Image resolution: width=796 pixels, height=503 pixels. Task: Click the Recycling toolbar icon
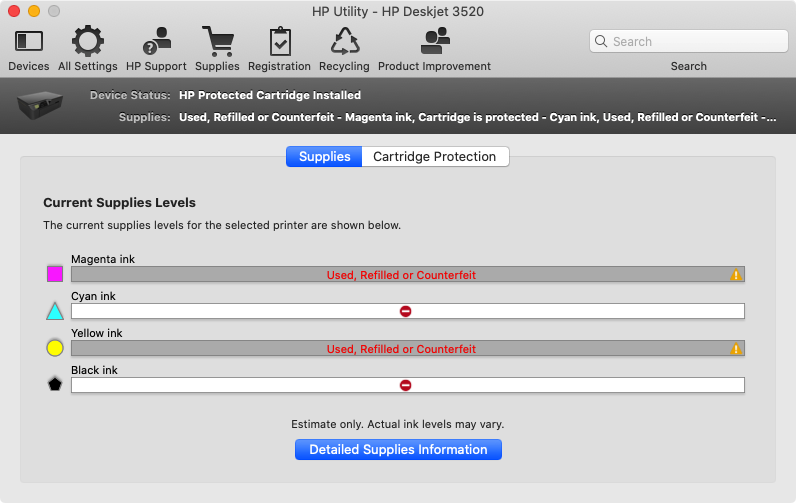(345, 41)
